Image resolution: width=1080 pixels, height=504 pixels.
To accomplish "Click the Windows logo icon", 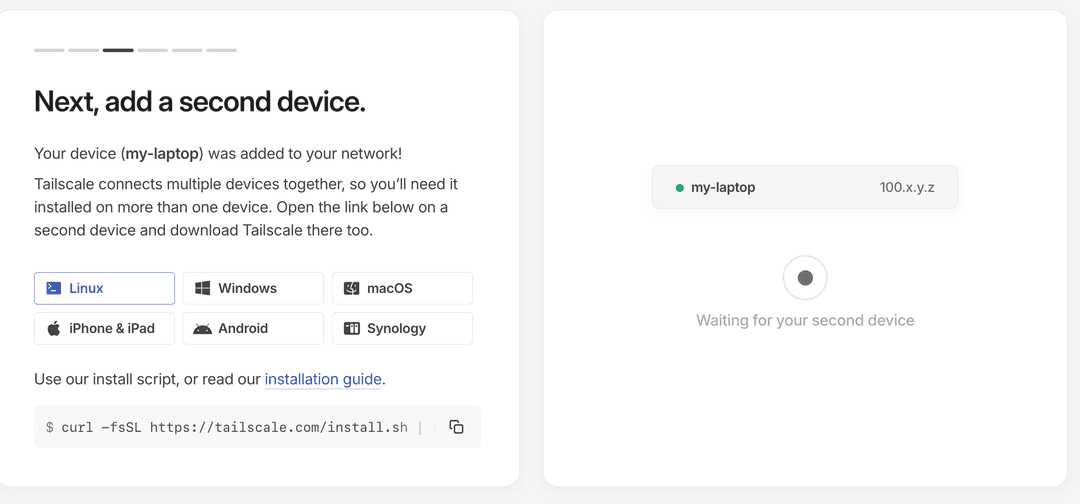I will tap(202, 288).
